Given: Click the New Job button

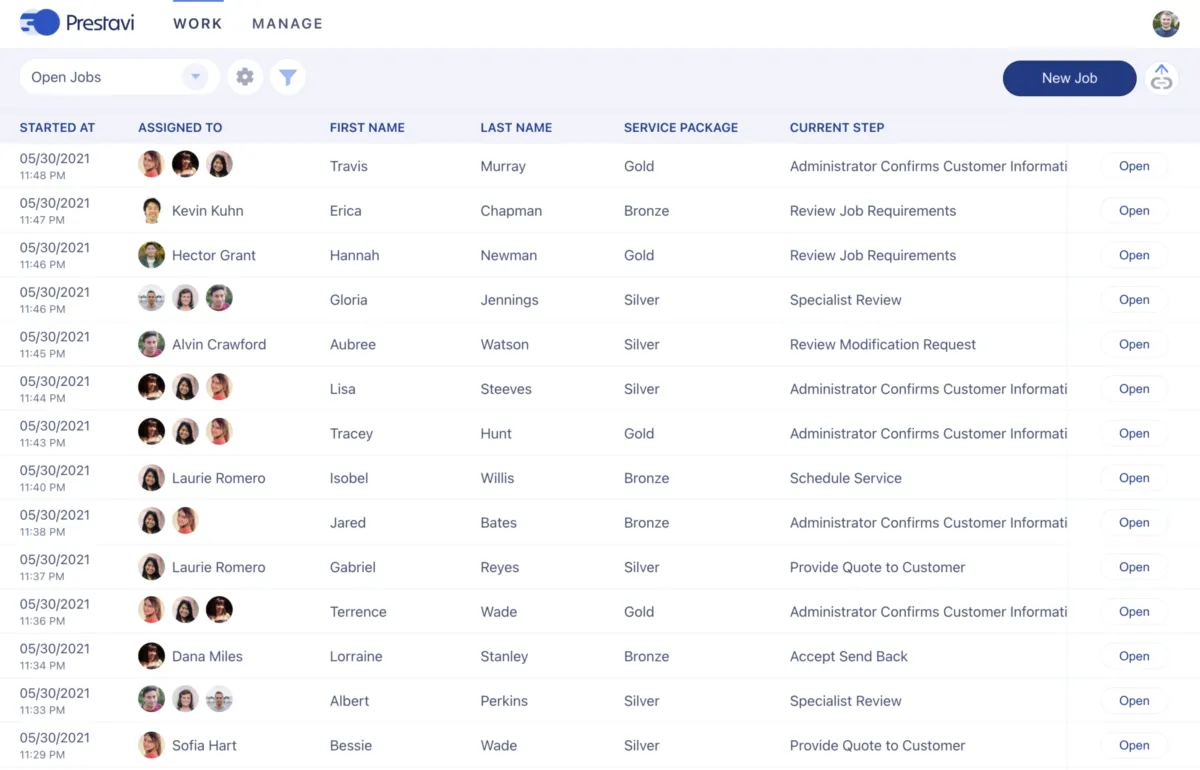Looking at the screenshot, I should (x=1069, y=78).
